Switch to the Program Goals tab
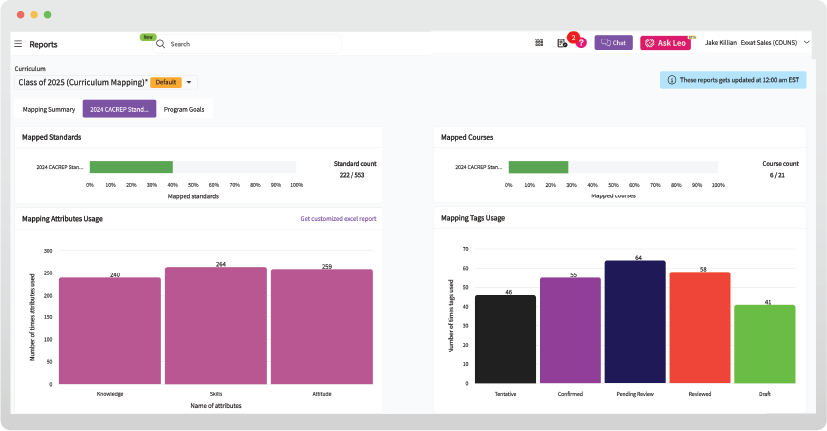Screen dimensions: 827x431 [184, 109]
